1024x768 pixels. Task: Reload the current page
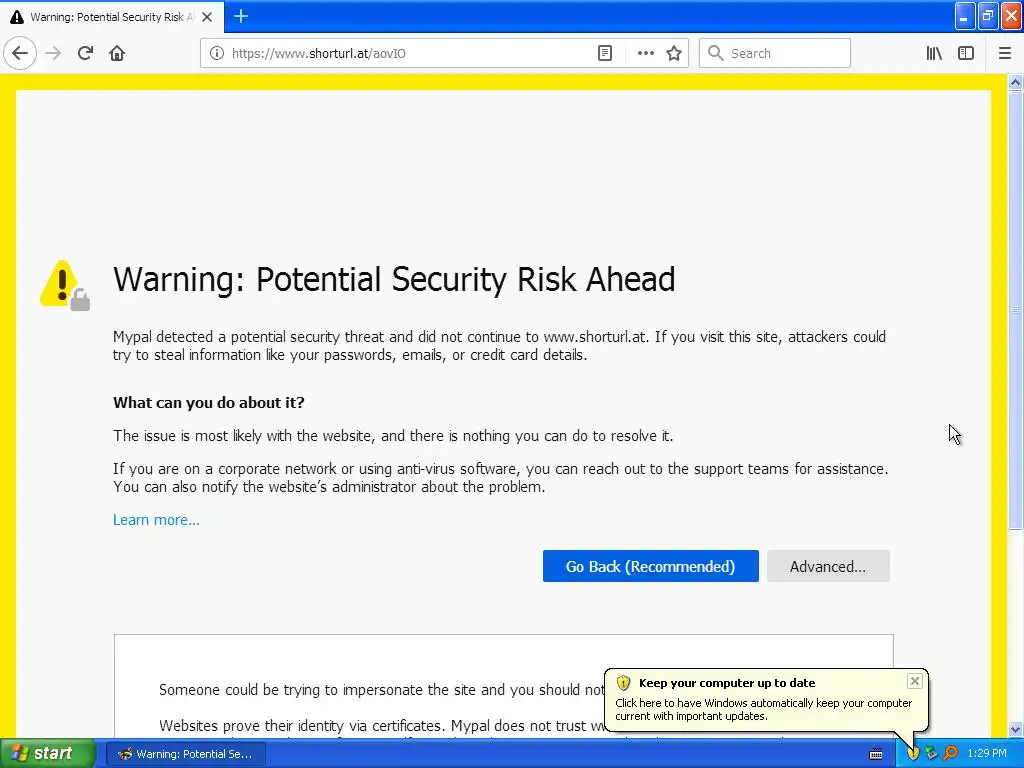86,53
